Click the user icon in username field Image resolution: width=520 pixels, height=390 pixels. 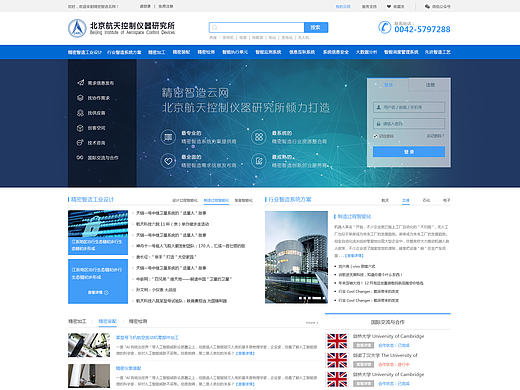(x=379, y=107)
